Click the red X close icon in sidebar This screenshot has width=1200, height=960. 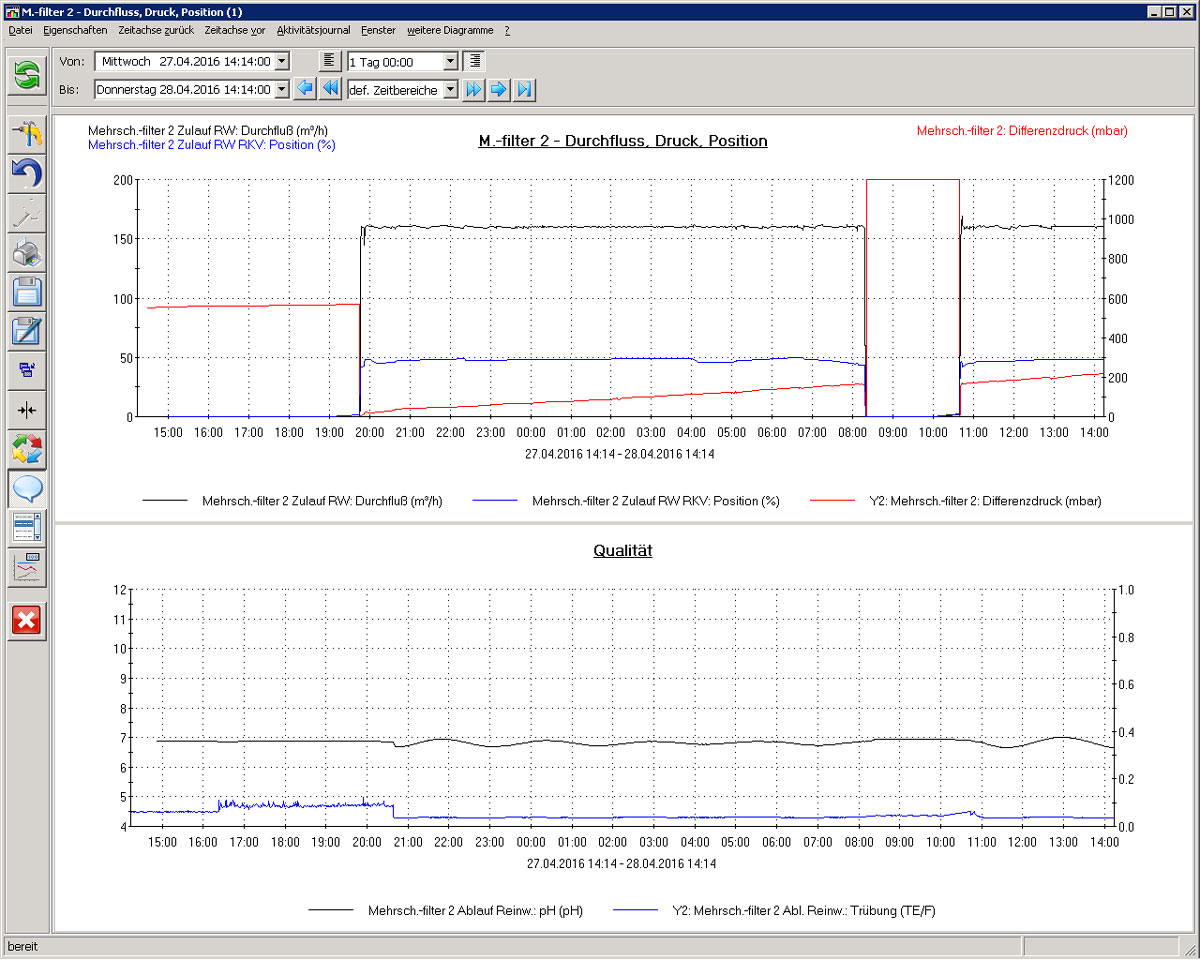click(x=27, y=620)
